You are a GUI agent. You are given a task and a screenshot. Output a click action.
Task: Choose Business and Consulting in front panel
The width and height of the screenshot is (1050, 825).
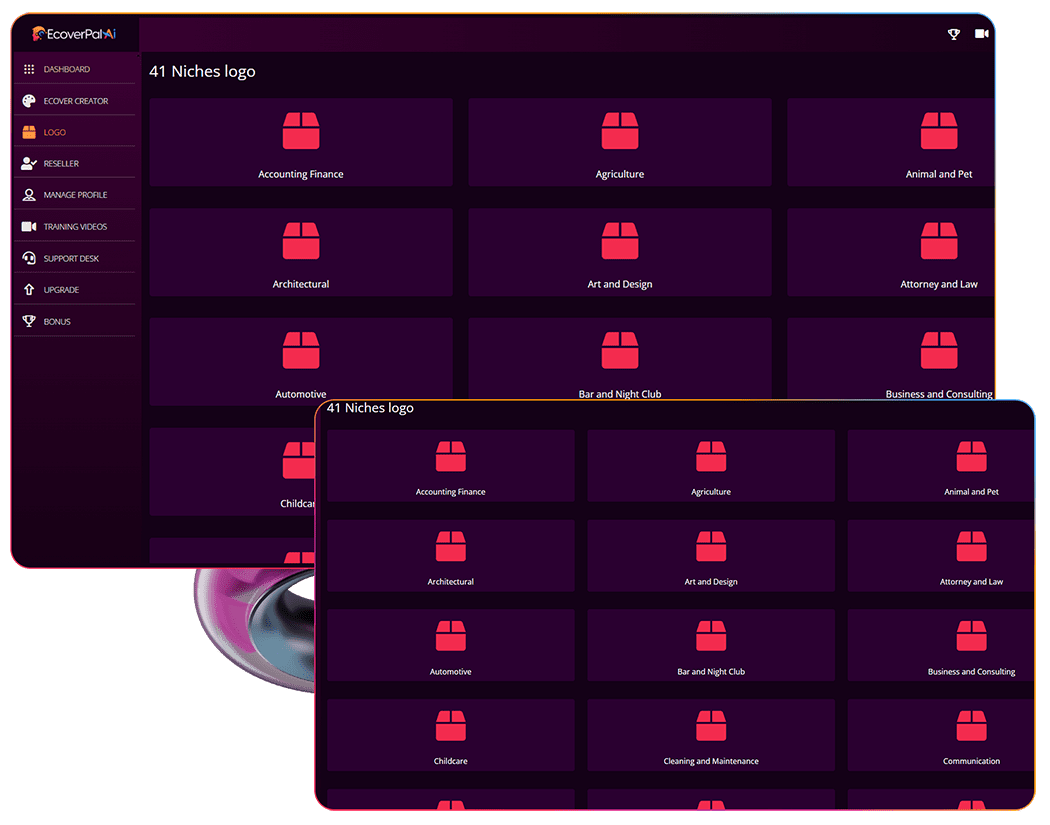click(941, 646)
